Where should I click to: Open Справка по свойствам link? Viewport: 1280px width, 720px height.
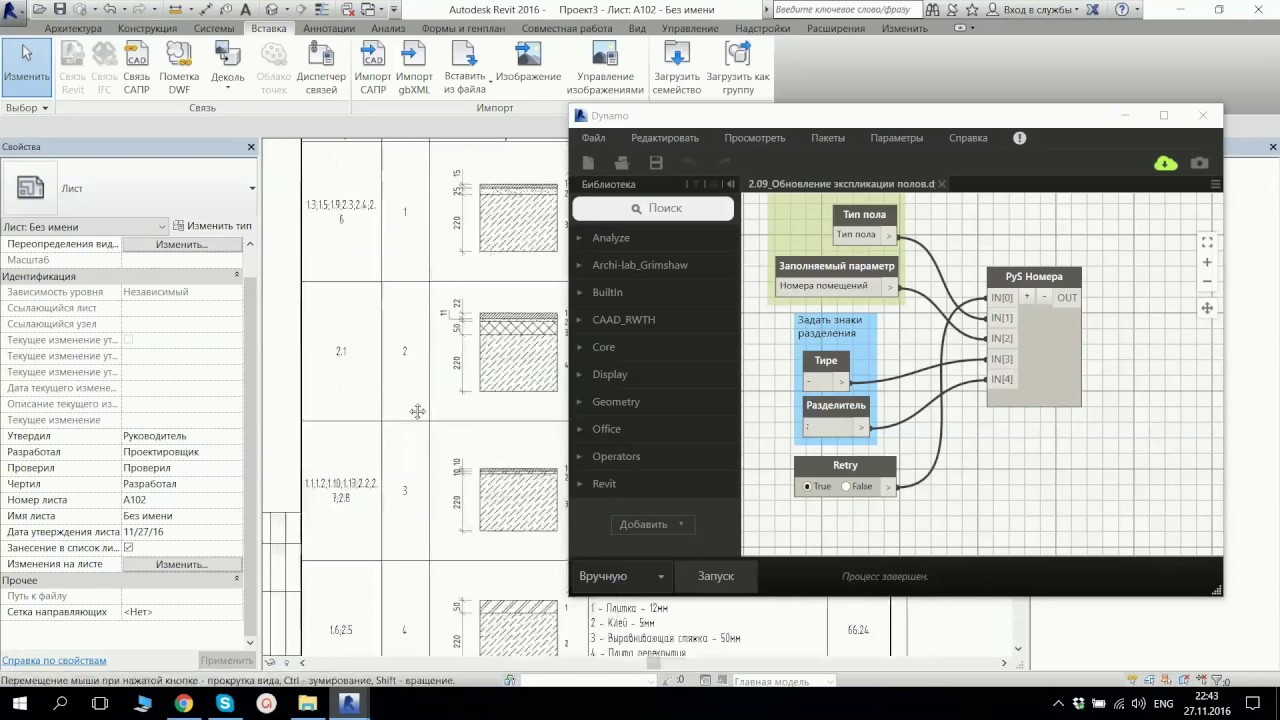click(54, 660)
